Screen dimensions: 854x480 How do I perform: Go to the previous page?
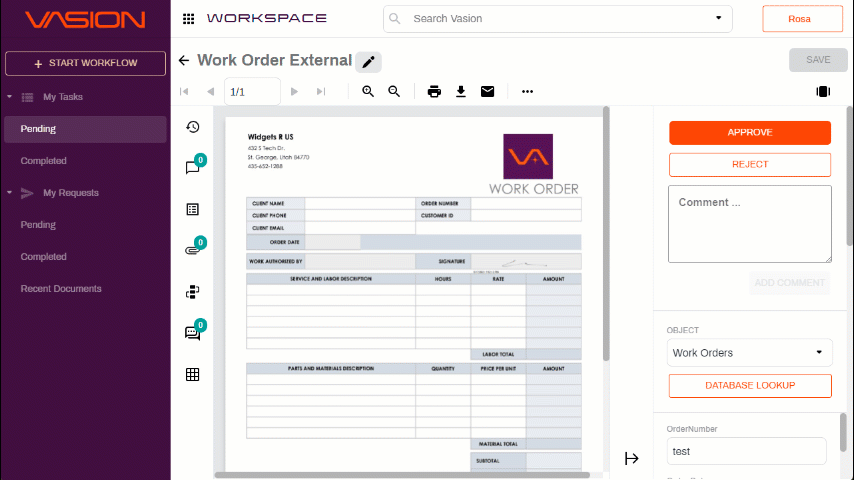tap(211, 92)
